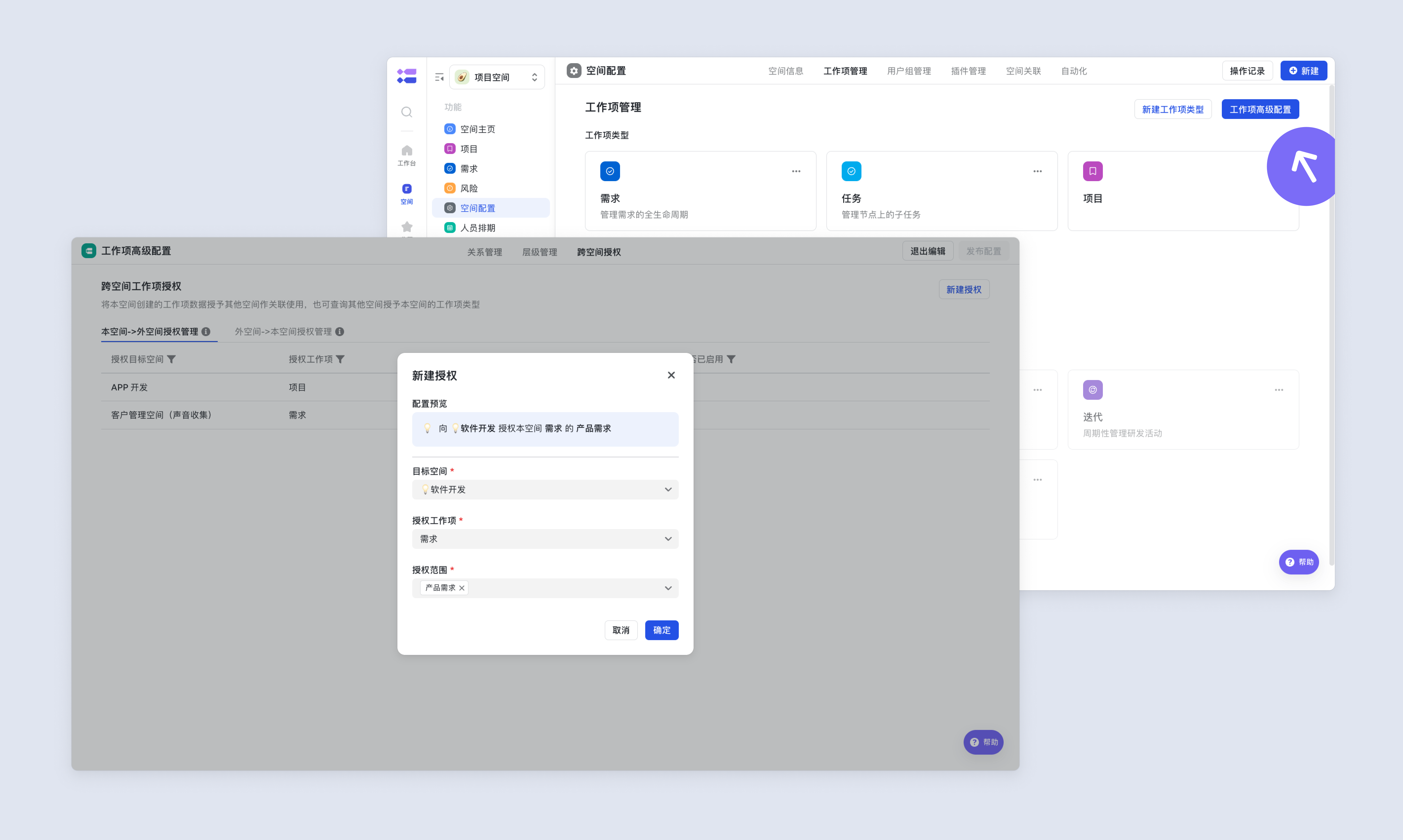
Task: Open 工作项高级配置 from the blue button
Action: 1260,109
